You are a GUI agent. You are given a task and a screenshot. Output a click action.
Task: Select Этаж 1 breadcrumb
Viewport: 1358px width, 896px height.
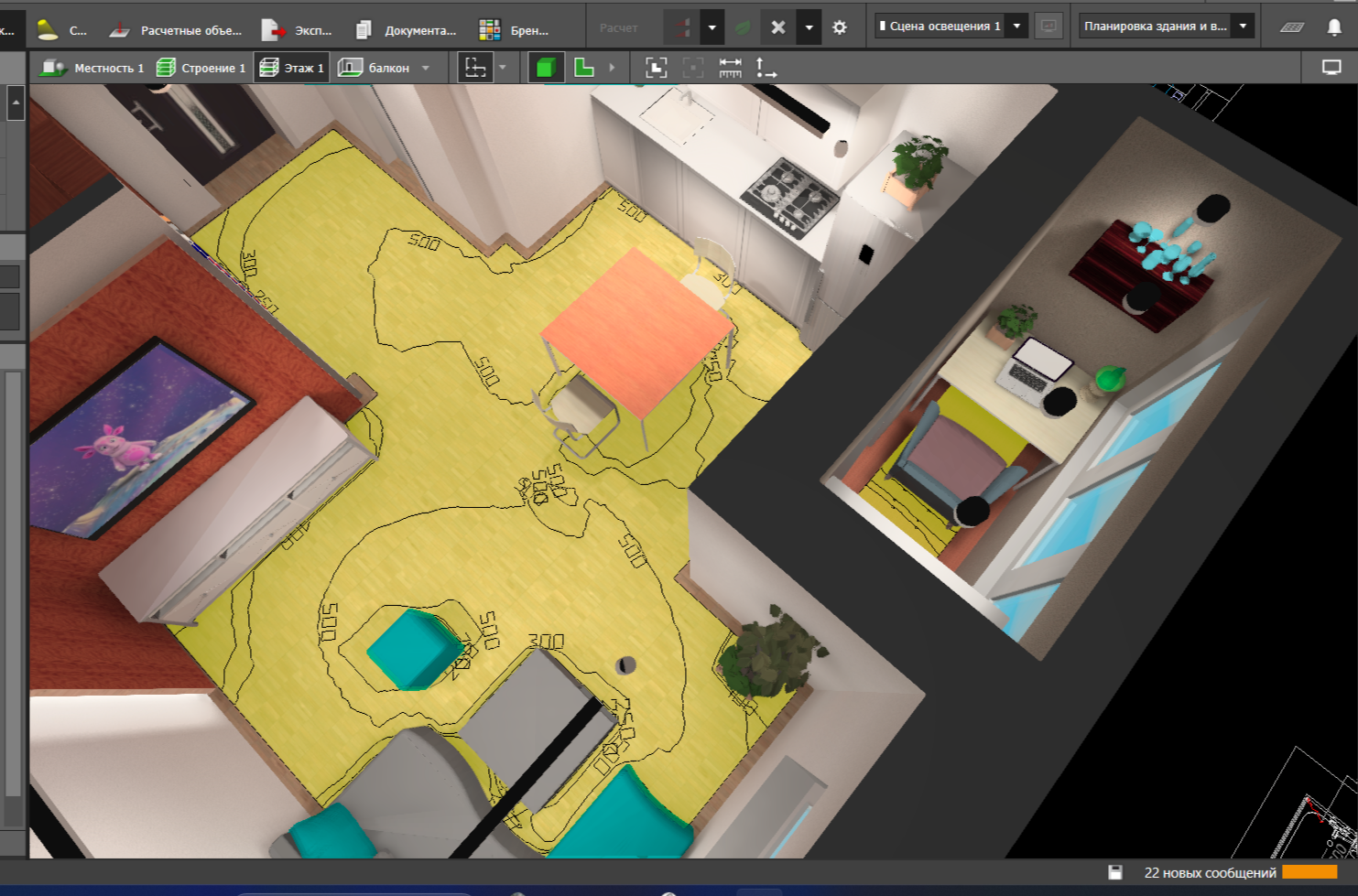click(x=292, y=68)
